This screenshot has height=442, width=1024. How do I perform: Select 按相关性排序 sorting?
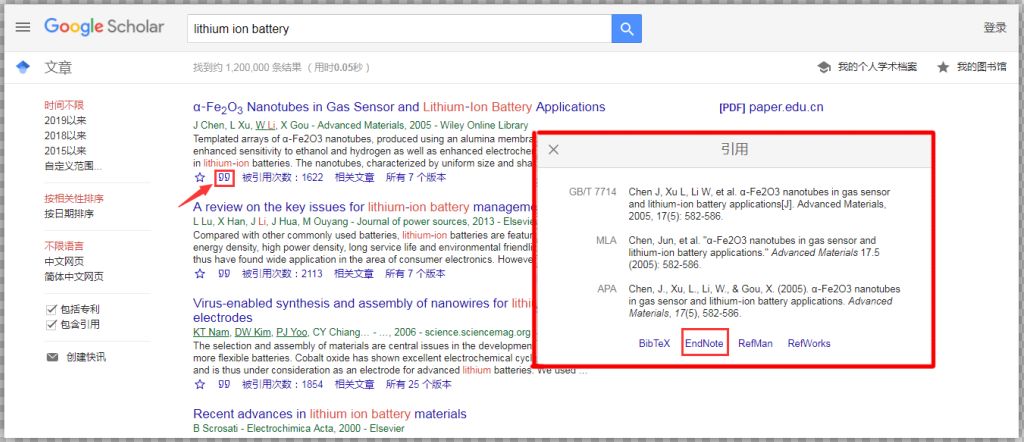coord(74,198)
